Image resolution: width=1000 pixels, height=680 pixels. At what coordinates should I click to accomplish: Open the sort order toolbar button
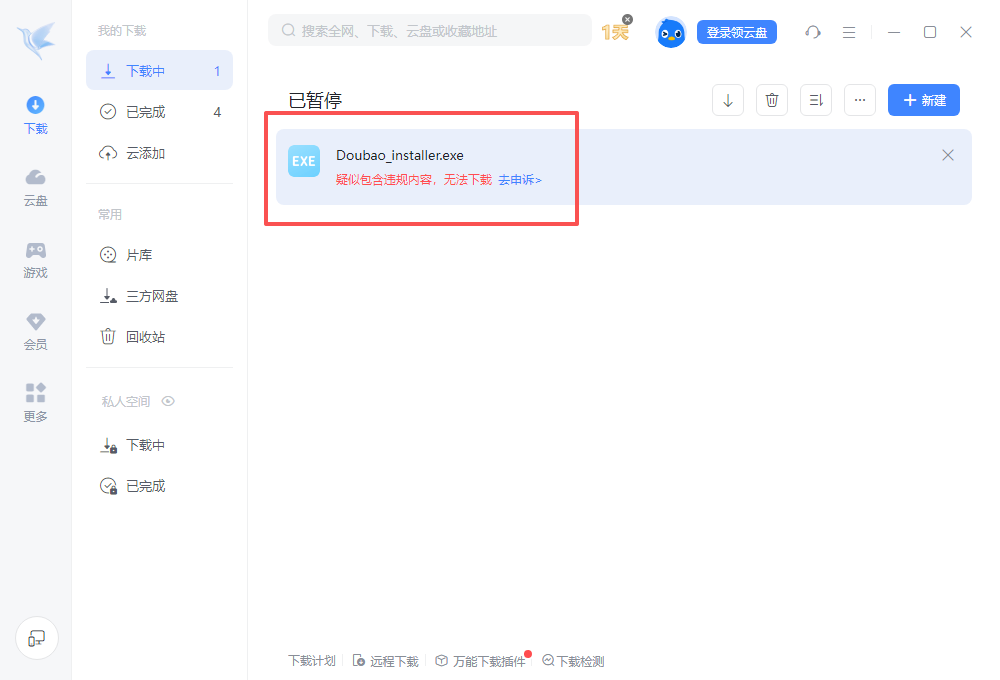pos(816,100)
